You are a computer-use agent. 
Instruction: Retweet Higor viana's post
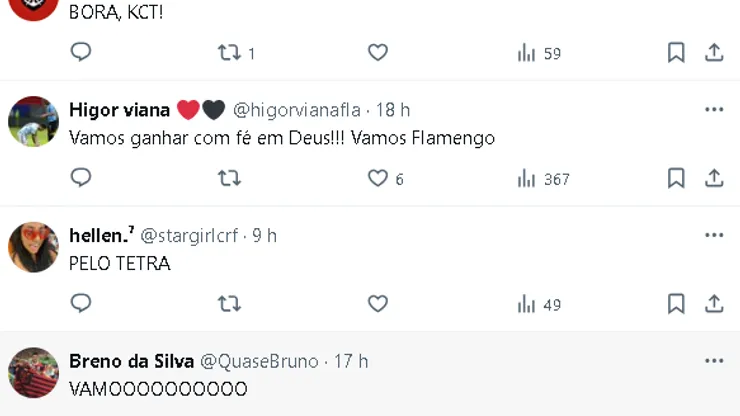click(x=229, y=178)
